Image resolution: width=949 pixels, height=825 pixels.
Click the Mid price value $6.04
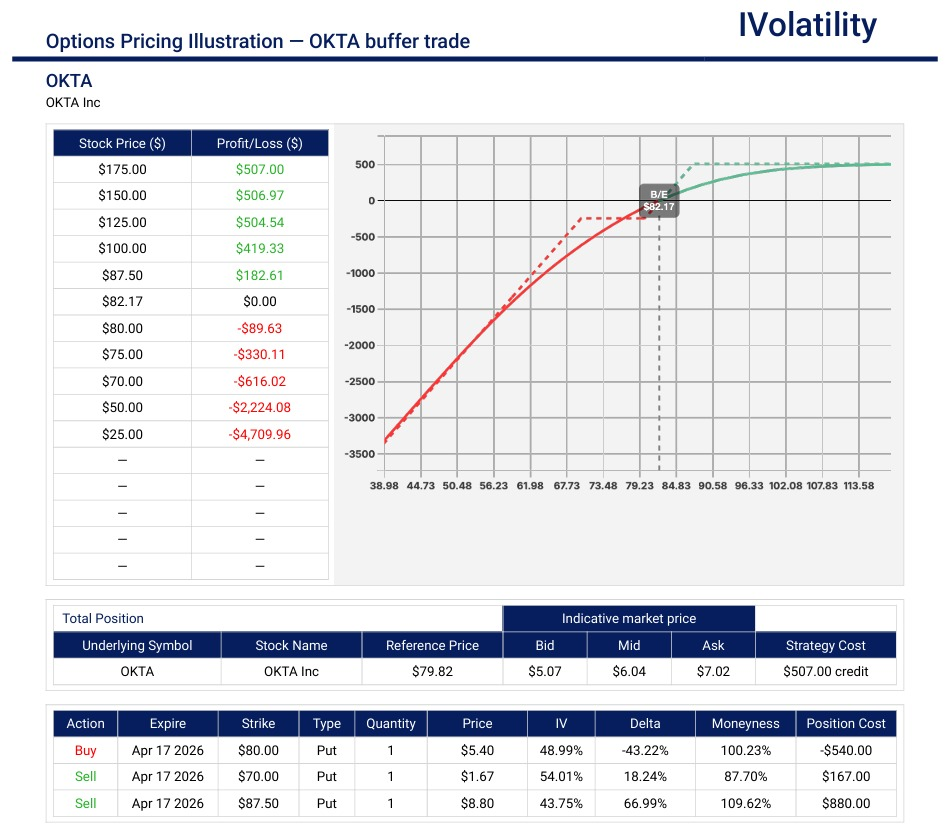point(628,671)
